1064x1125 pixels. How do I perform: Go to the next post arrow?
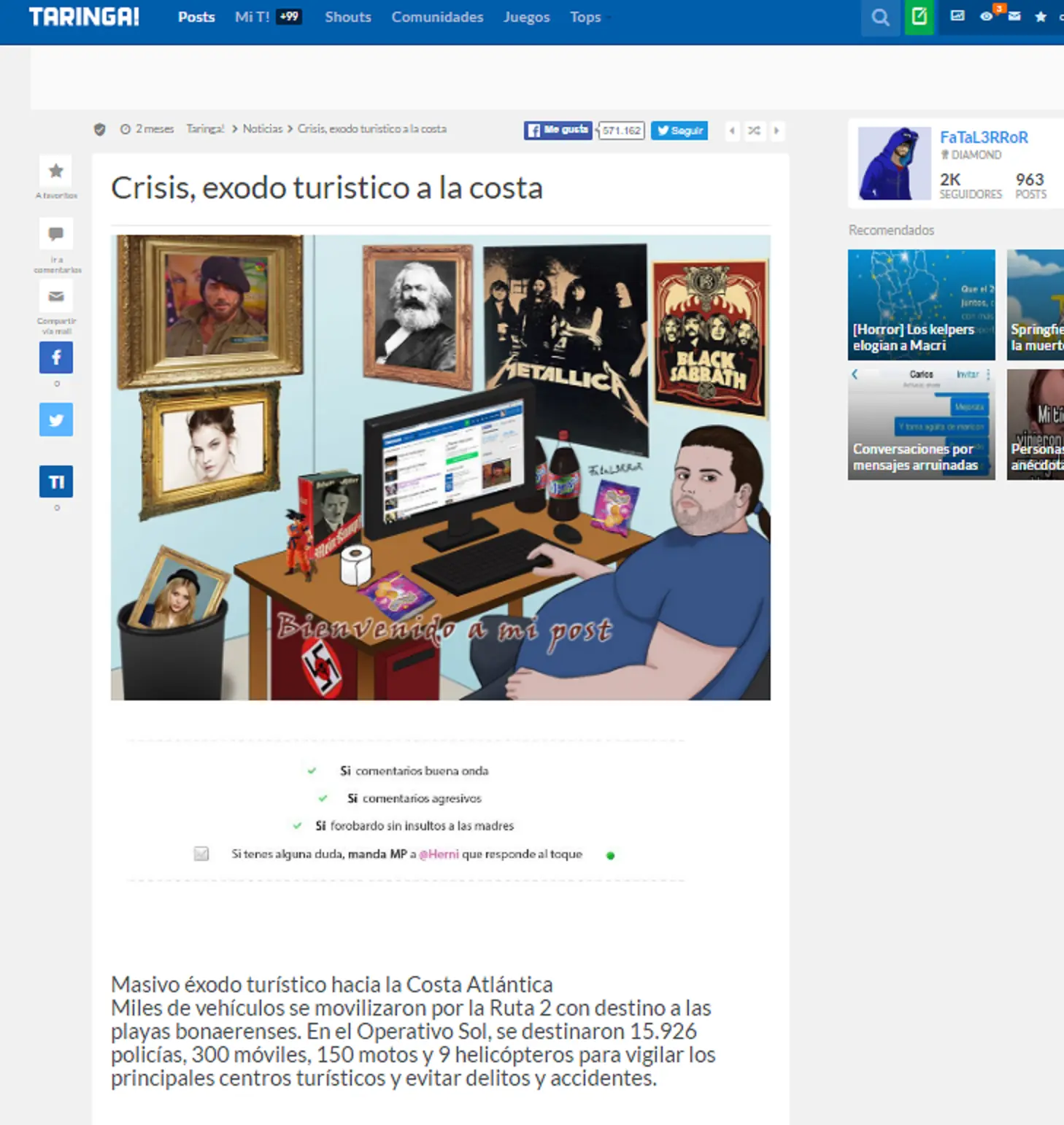776,131
